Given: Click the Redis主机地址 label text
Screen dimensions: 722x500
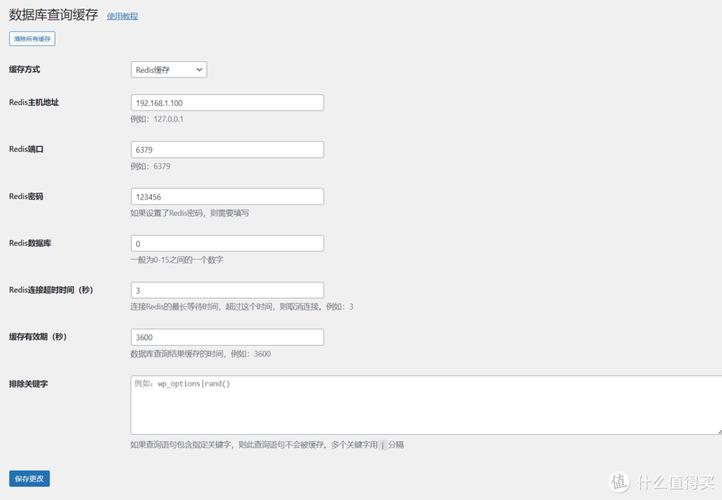Looking at the screenshot, I should (34, 102).
